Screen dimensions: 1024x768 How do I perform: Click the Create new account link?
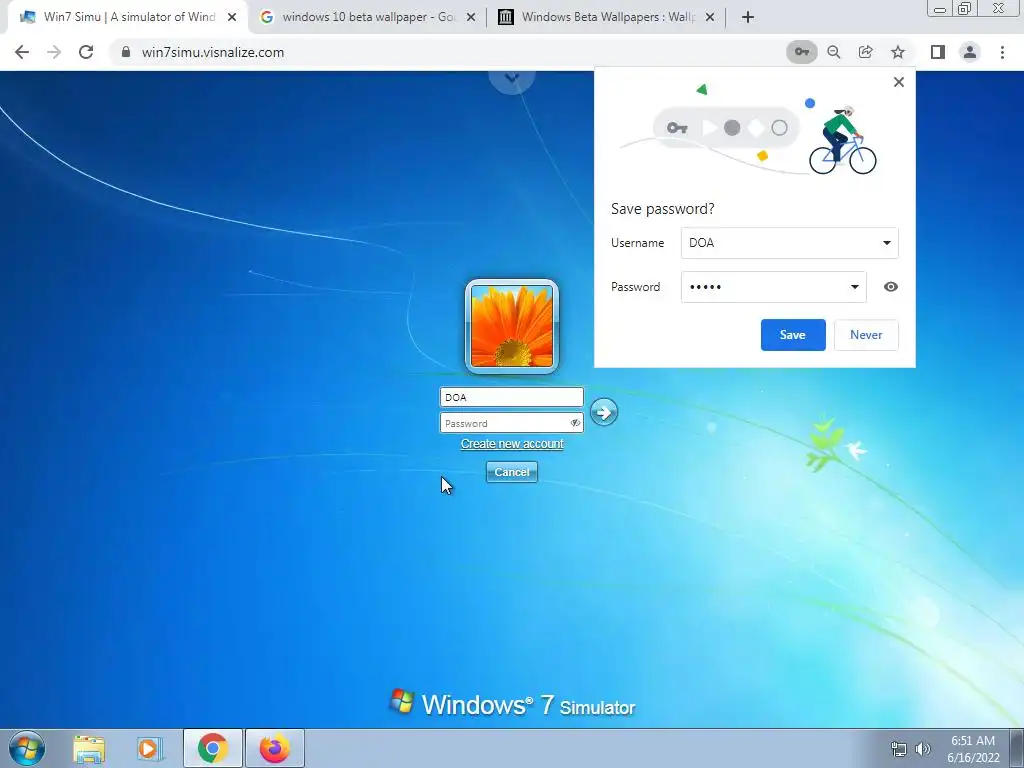click(x=511, y=444)
